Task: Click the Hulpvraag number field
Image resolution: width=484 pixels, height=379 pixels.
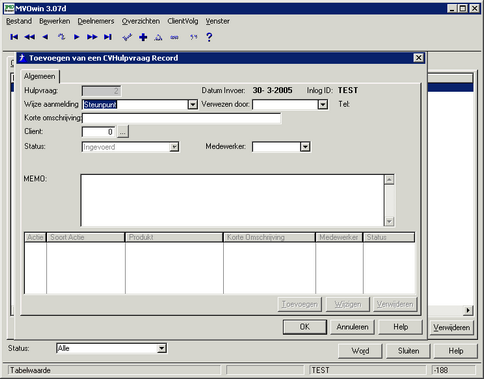Action: (101, 91)
